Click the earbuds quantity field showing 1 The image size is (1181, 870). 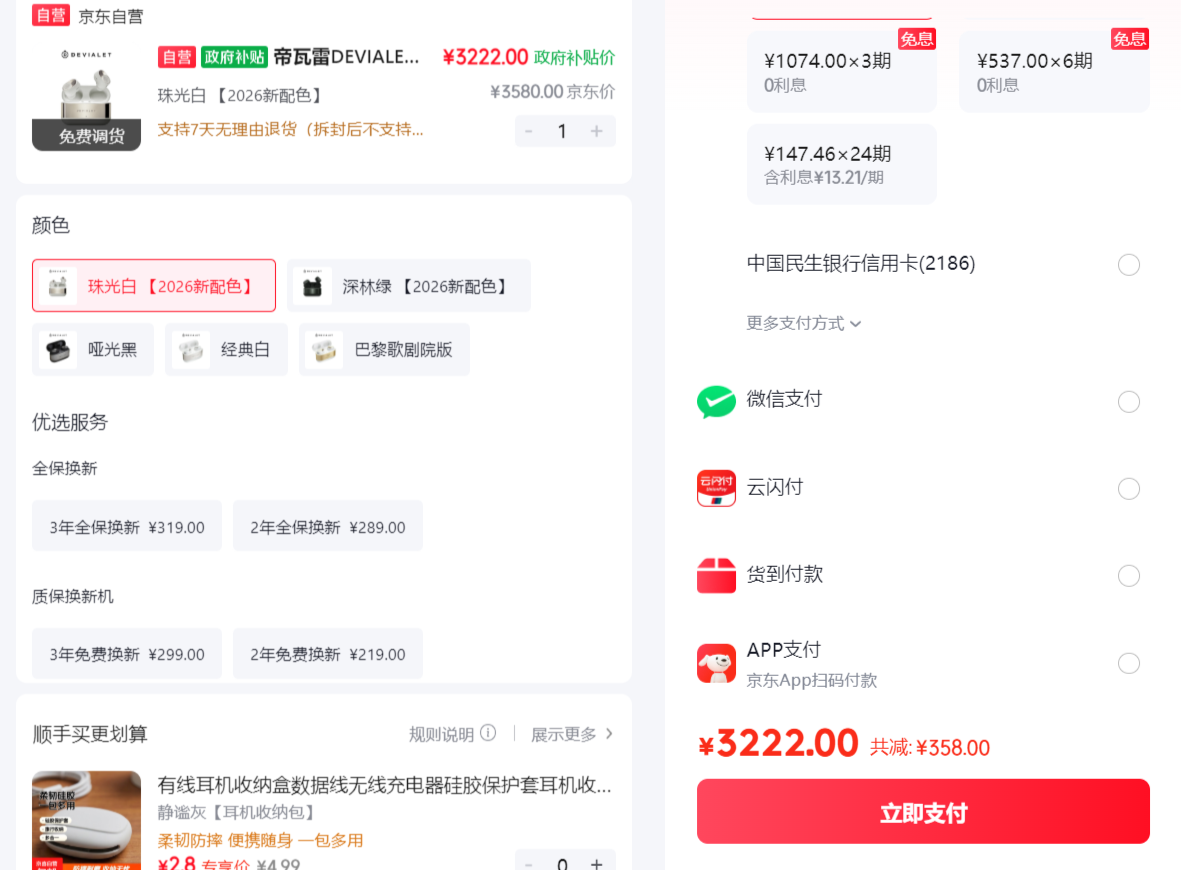(x=562, y=131)
